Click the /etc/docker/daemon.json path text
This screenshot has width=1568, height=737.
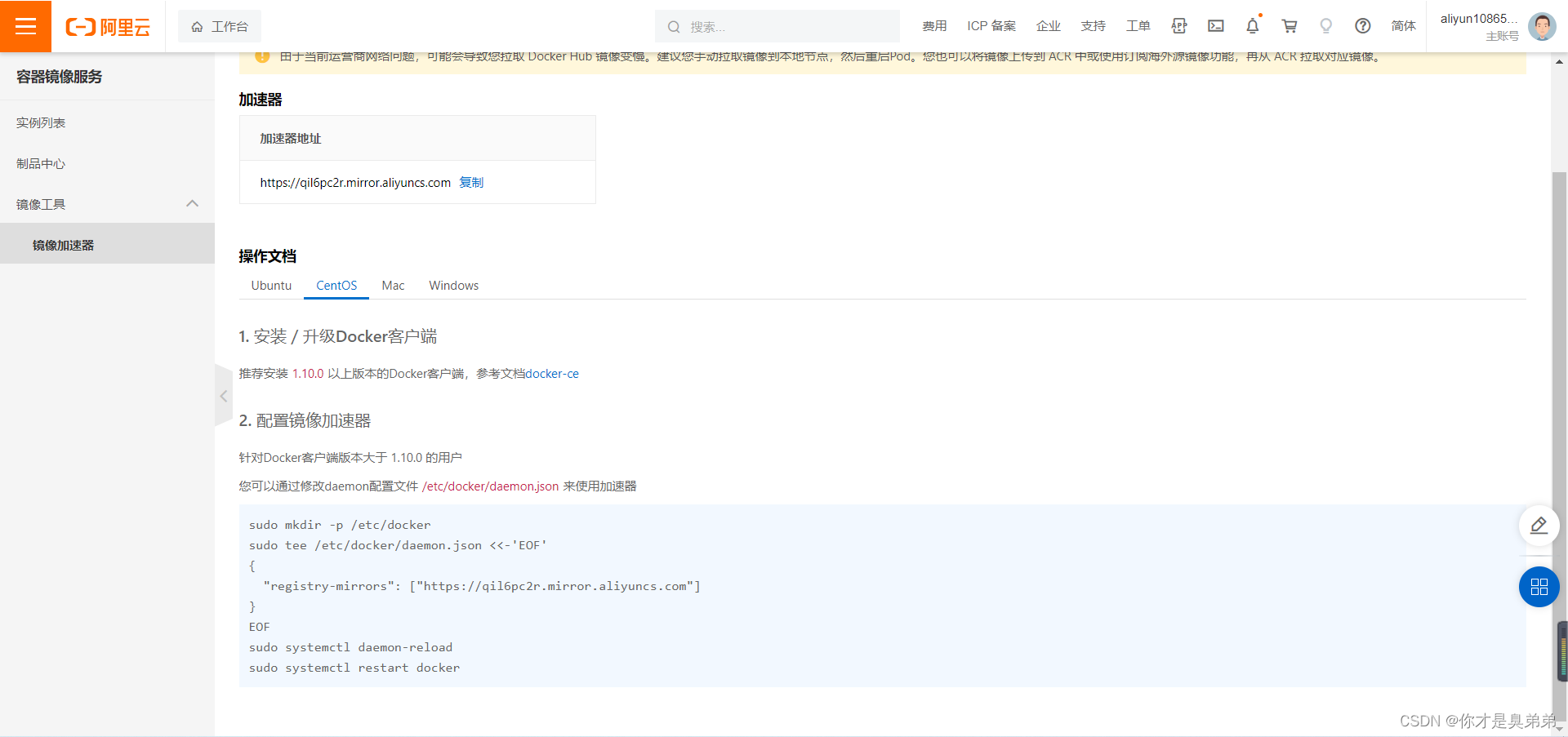pos(490,486)
